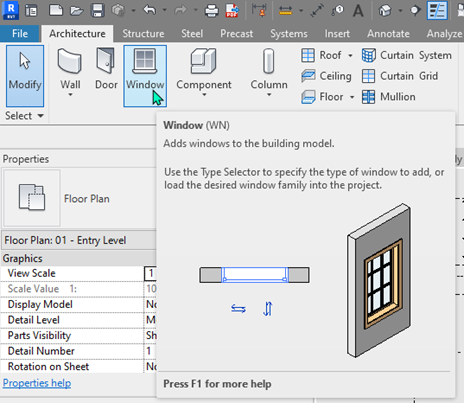Open the Floor dropdown arrow
The height and width of the screenshot is (403, 464).
(352, 97)
